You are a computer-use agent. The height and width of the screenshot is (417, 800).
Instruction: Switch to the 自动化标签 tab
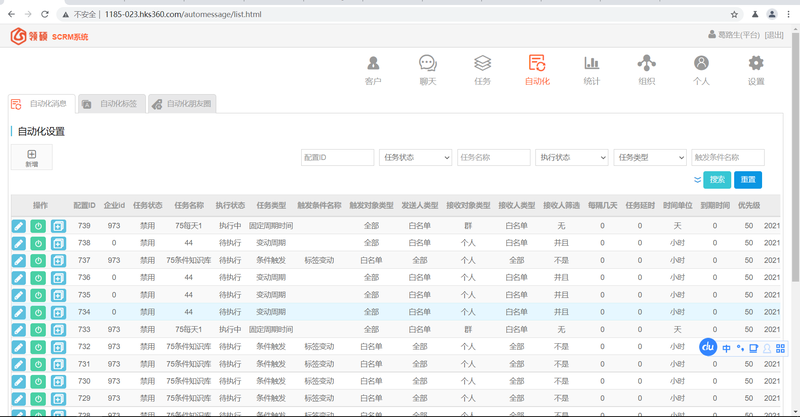coord(112,104)
